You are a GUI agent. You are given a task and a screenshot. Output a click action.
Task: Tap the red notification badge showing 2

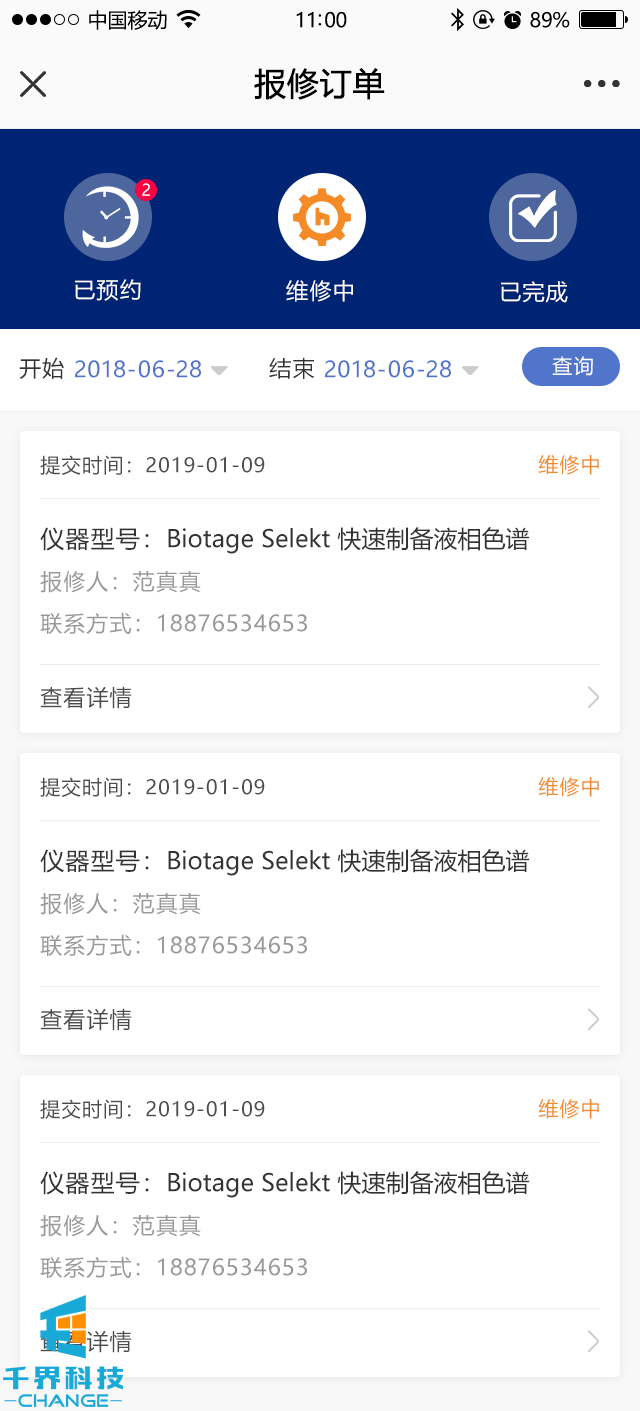click(146, 189)
